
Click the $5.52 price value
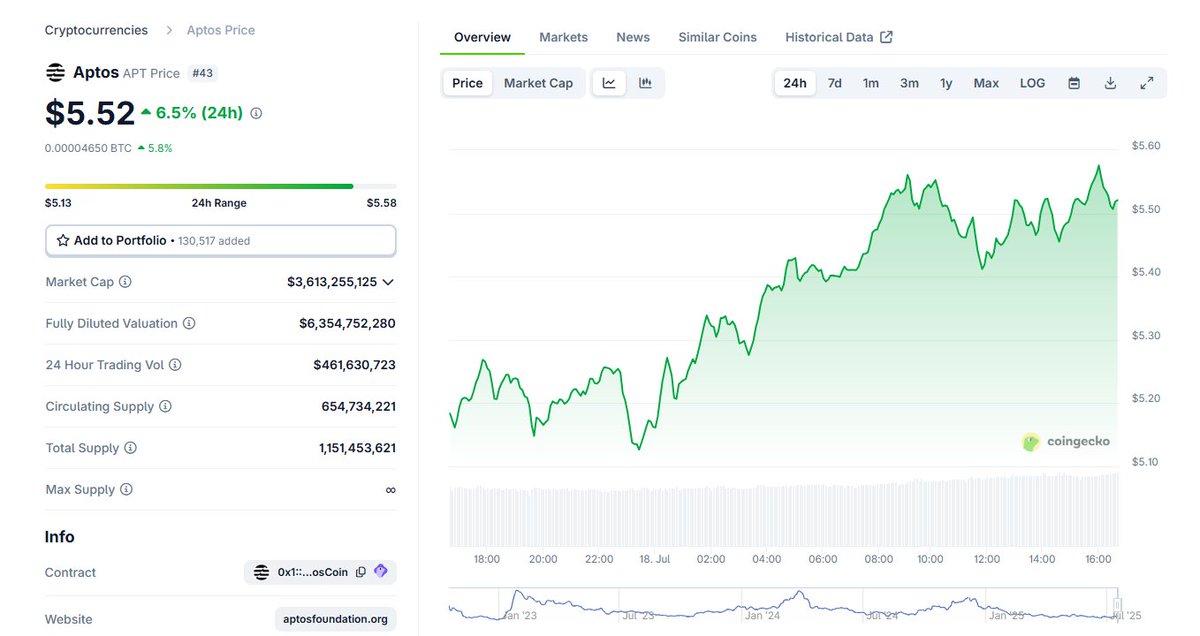(x=90, y=113)
